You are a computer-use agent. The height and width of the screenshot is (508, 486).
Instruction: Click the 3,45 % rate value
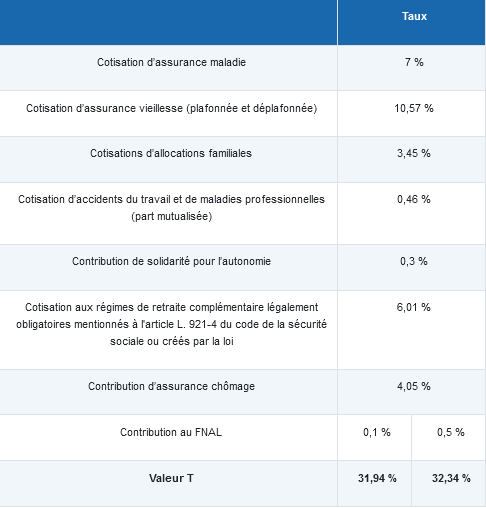(414, 153)
